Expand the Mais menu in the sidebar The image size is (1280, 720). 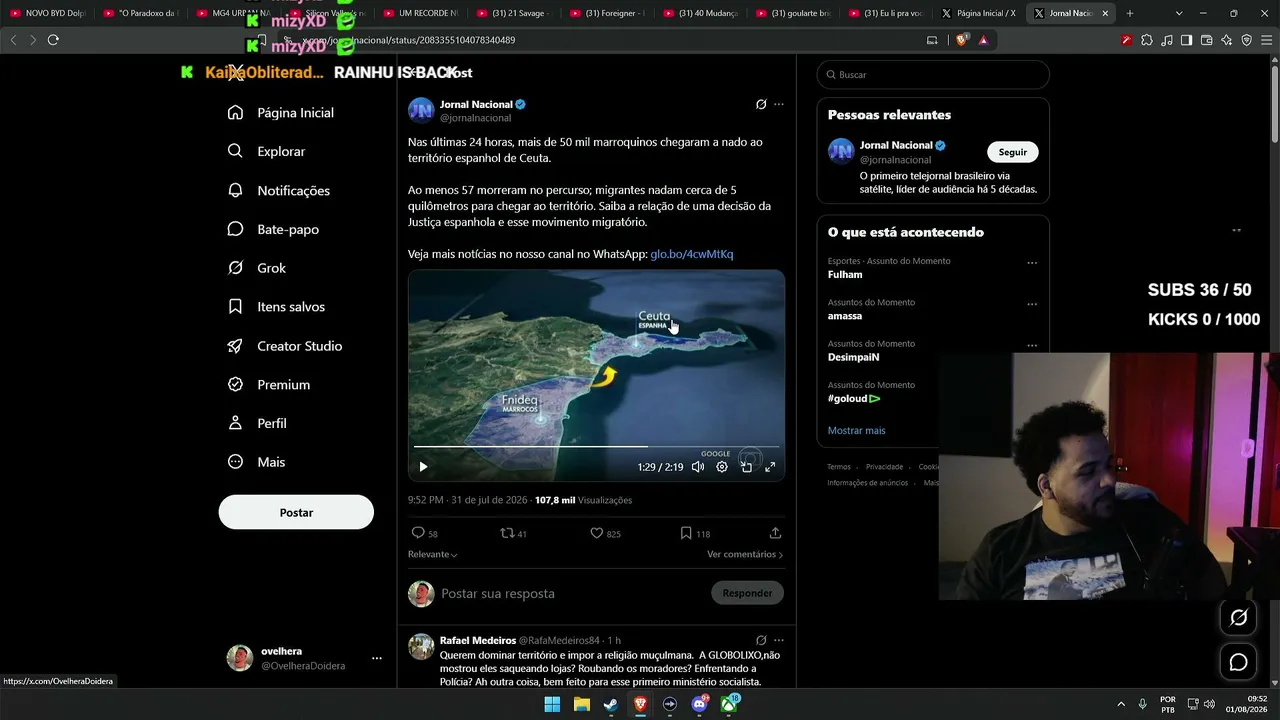coord(256,462)
